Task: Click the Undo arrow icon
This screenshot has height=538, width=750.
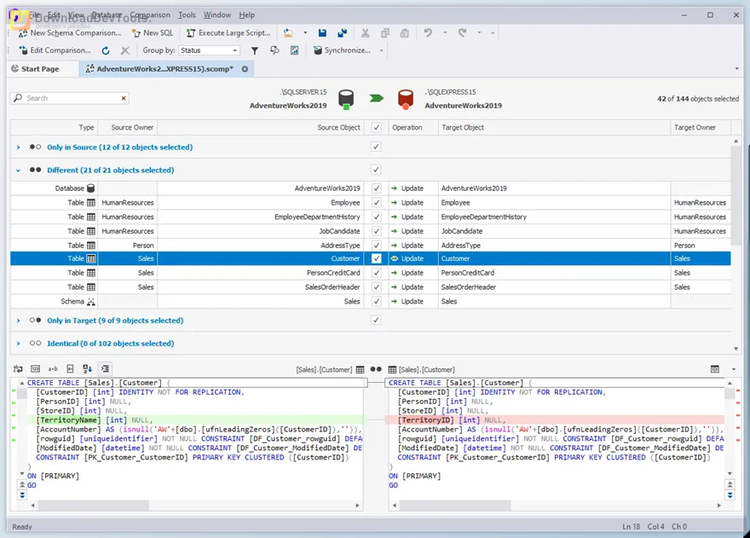Action: click(x=428, y=33)
